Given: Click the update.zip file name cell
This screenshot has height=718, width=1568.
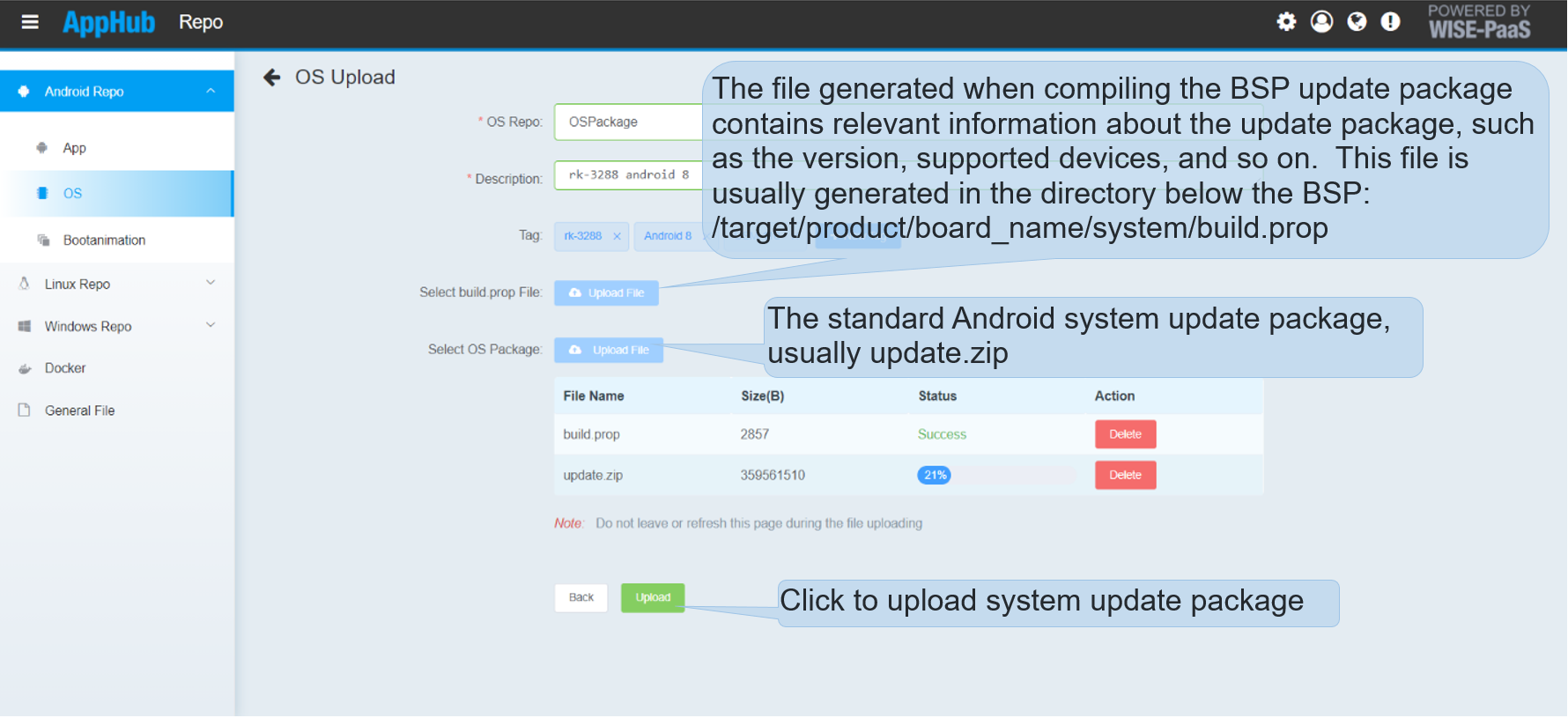Looking at the screenshot, I should point(593,475).
